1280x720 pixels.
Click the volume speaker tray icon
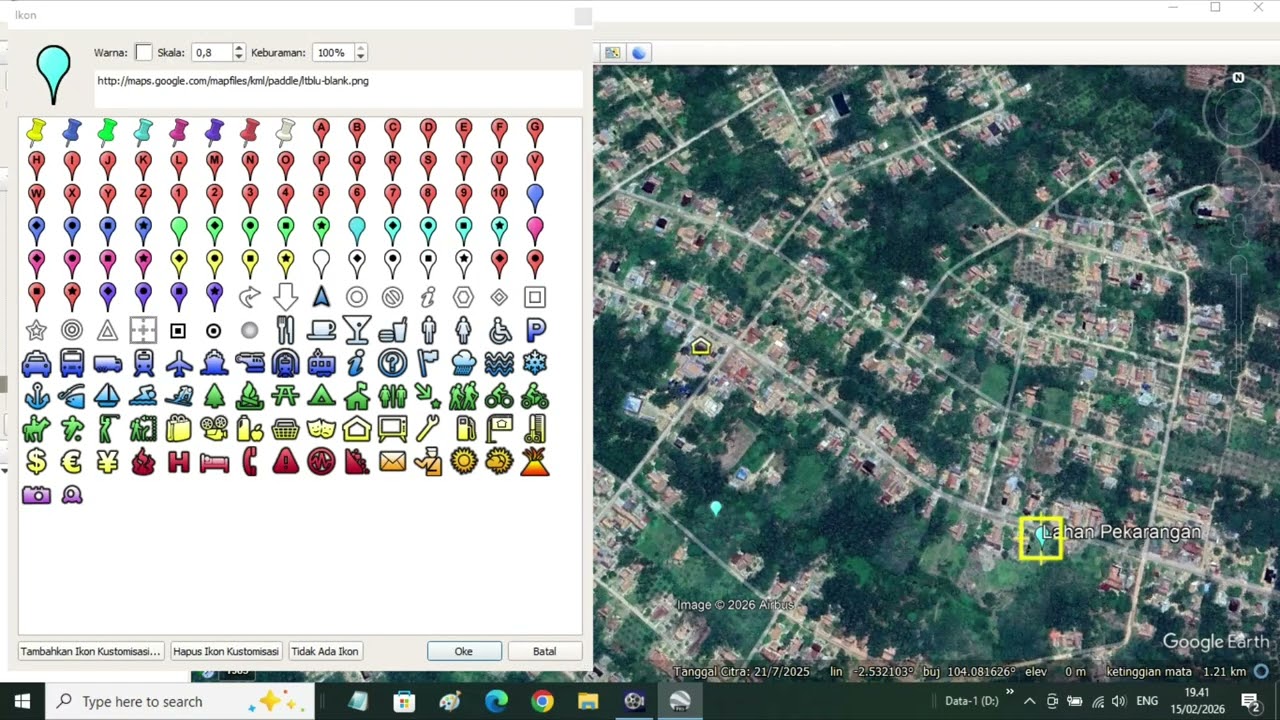[1118, 701]
